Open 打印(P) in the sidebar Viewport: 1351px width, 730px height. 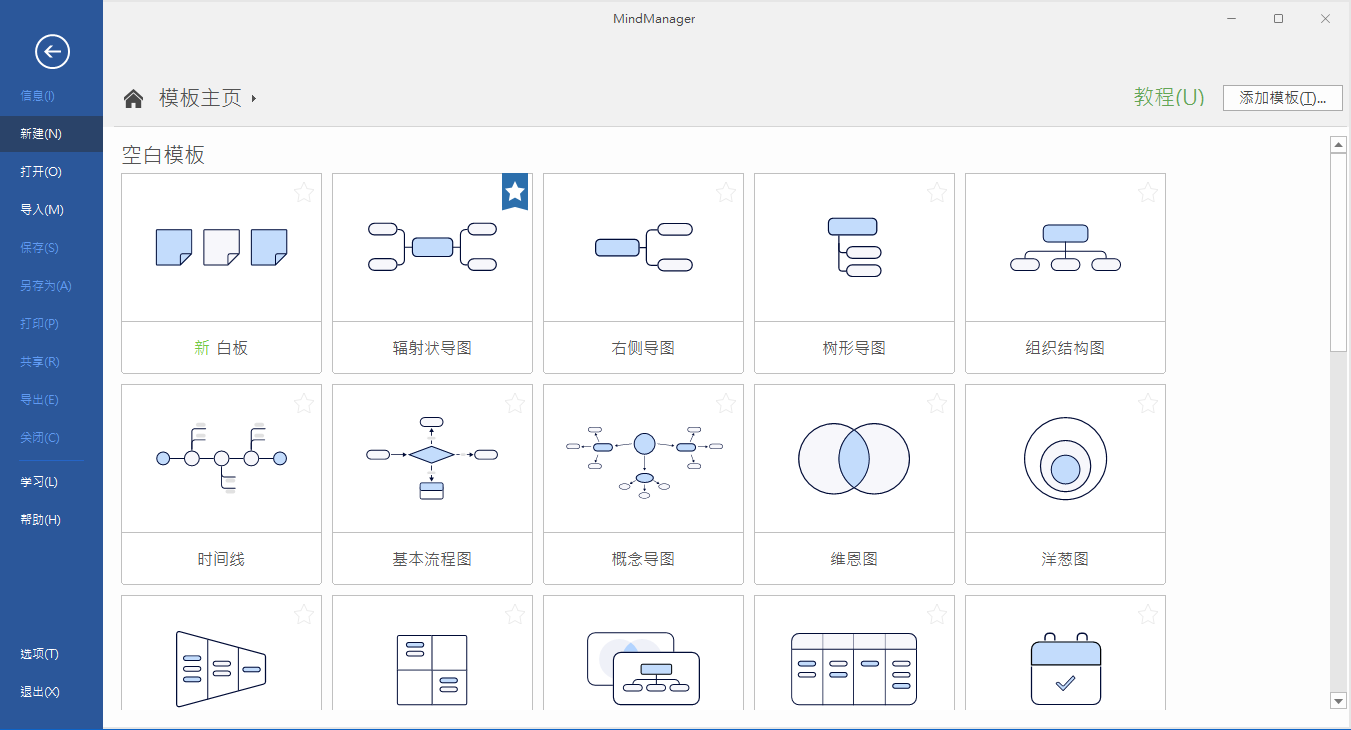click(51, 324)
